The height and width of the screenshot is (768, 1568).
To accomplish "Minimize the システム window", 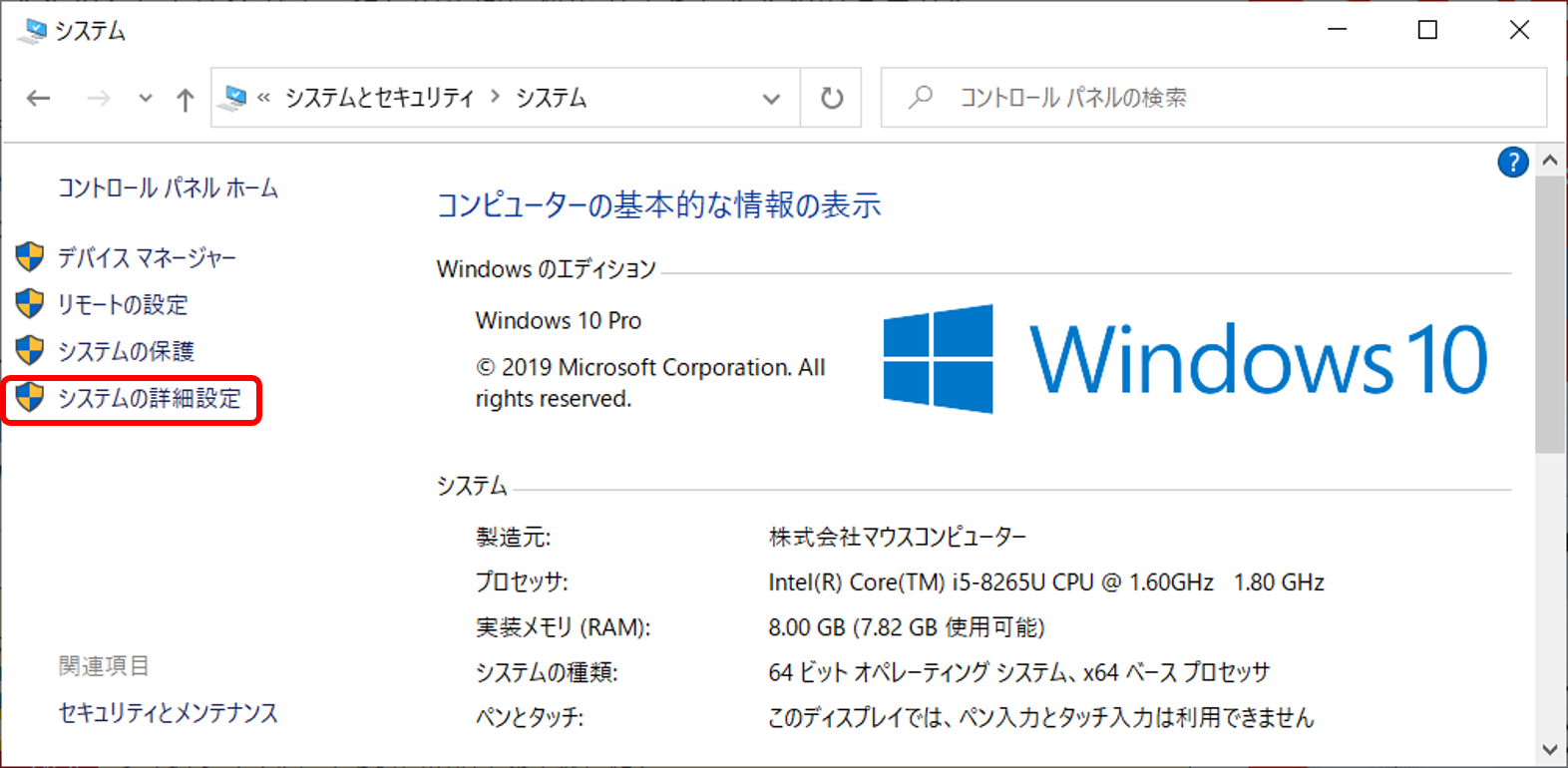I will (1337, 30).
